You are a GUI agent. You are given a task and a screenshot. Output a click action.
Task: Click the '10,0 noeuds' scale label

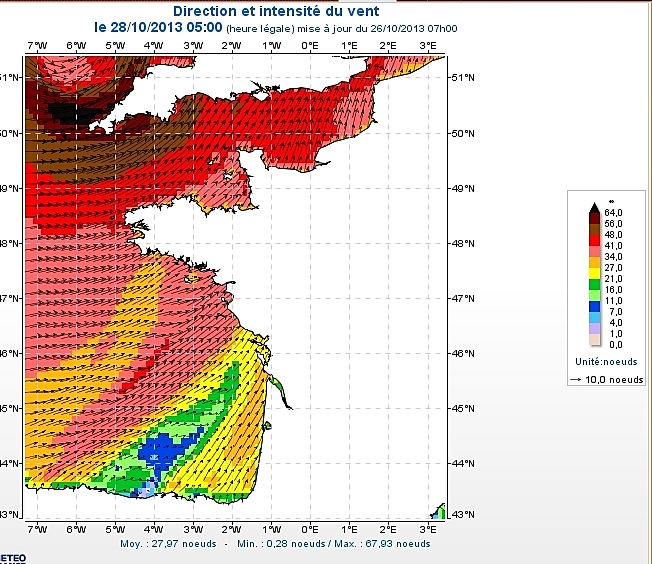coord(614,380)
